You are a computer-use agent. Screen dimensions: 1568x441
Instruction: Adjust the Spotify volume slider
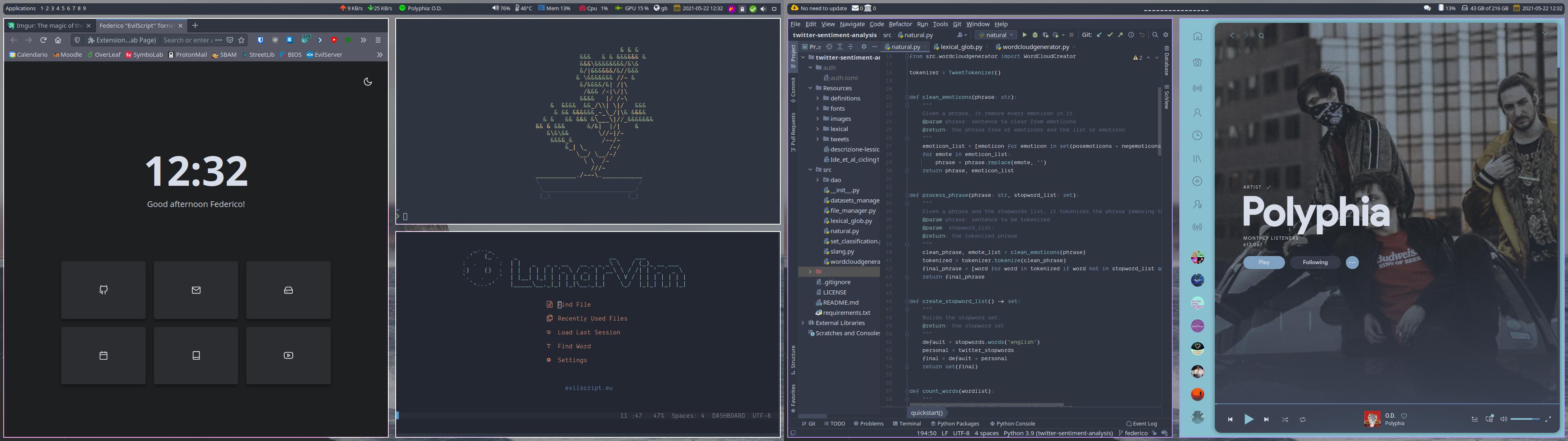[1525, 419]
